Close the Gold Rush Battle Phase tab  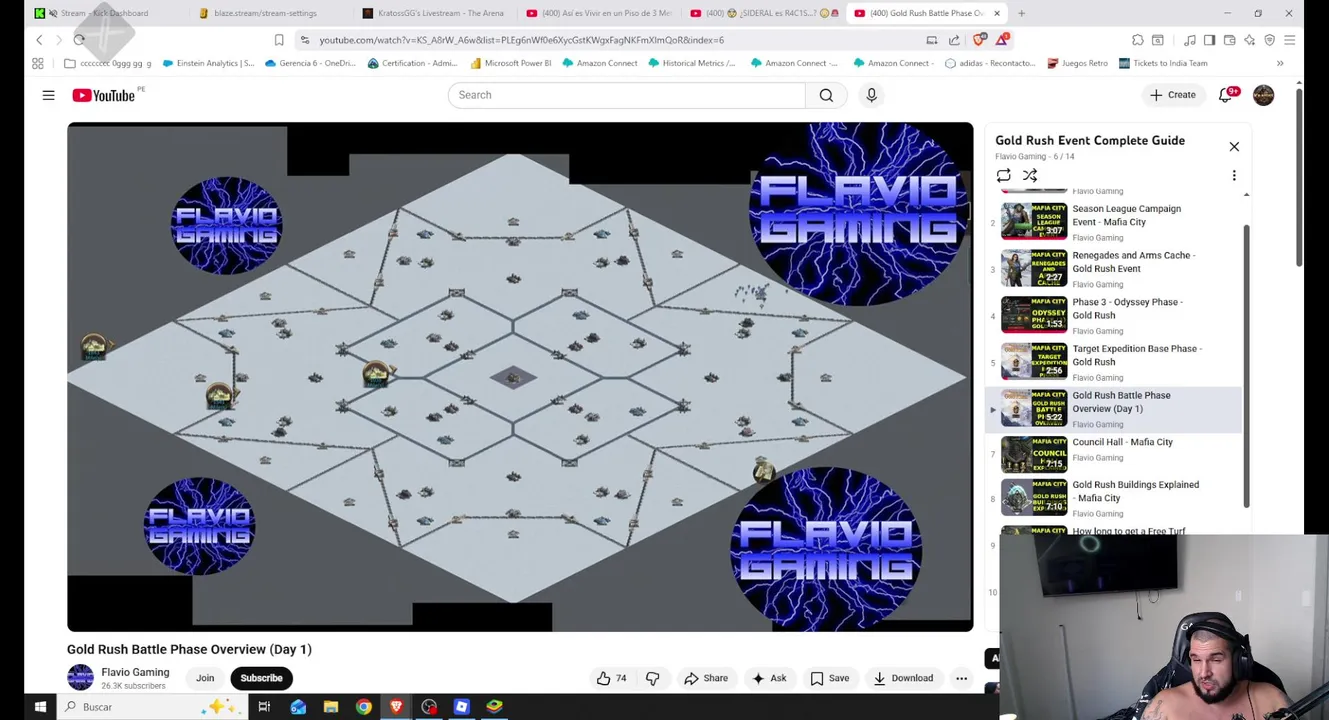[x=996, y=13]
